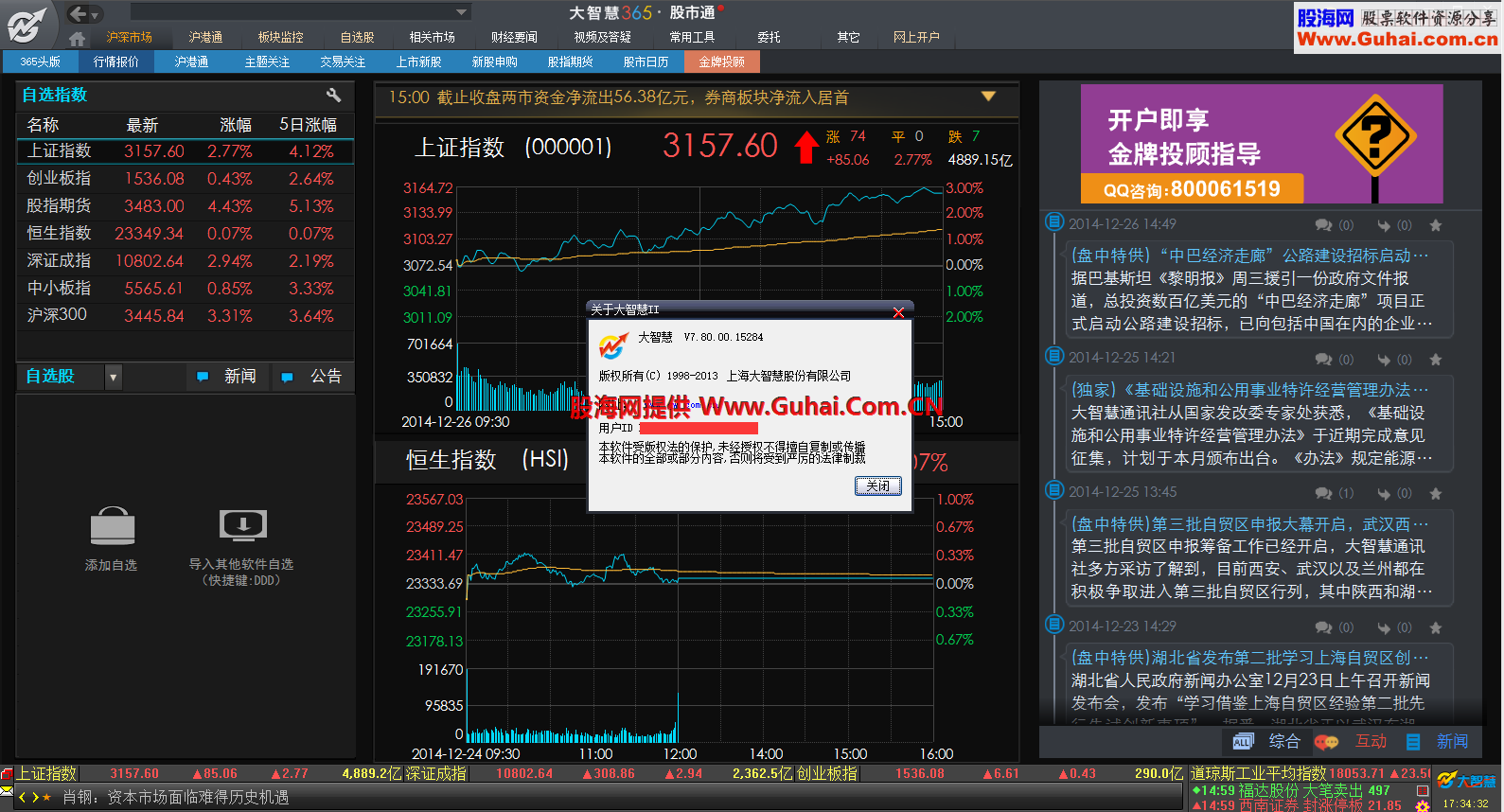
Task: Favorite the 2014-12-26 14:49 news with star
Action: point(1436,225)
